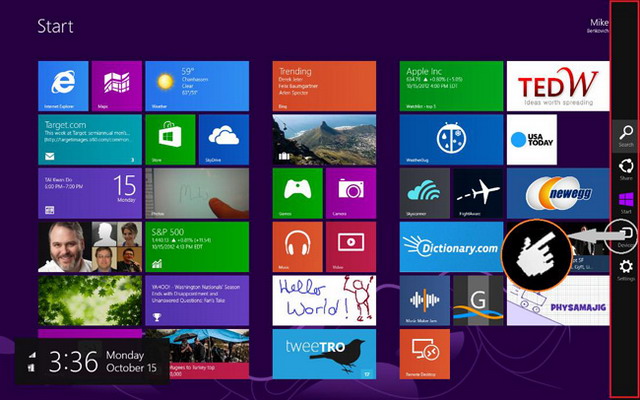Launch the Music Maker Jam tile
Viewport: 640px width, 400px height.
pyautogui.click(x=425, y=300)
